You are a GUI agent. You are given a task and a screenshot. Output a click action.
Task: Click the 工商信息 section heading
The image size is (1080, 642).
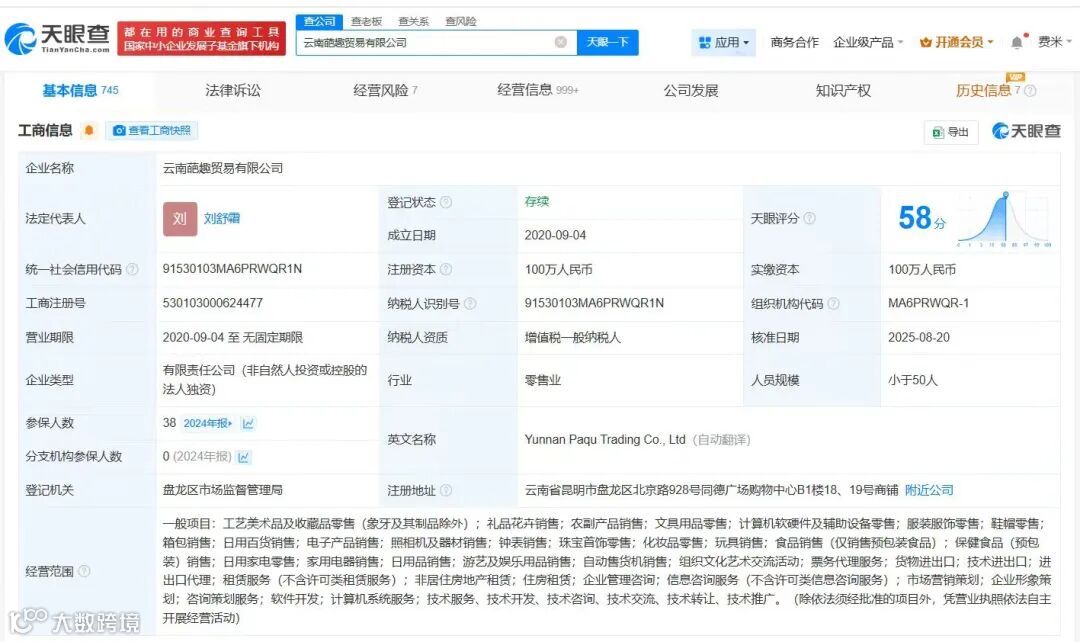(45, 130)
